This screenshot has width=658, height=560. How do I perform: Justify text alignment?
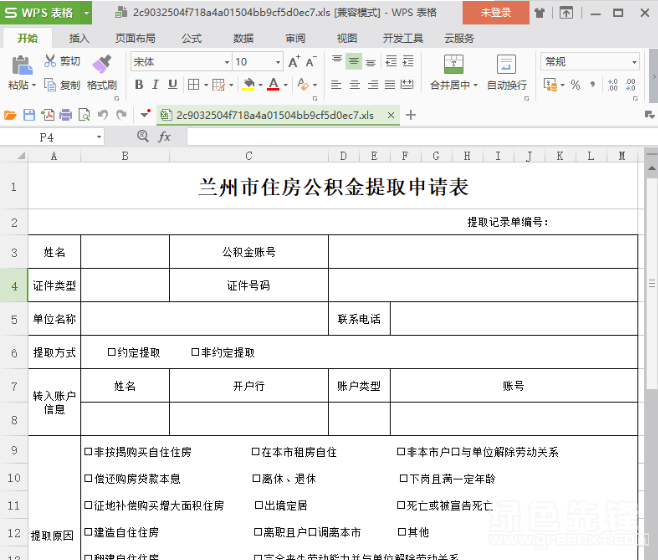click(x=390, y=85)
